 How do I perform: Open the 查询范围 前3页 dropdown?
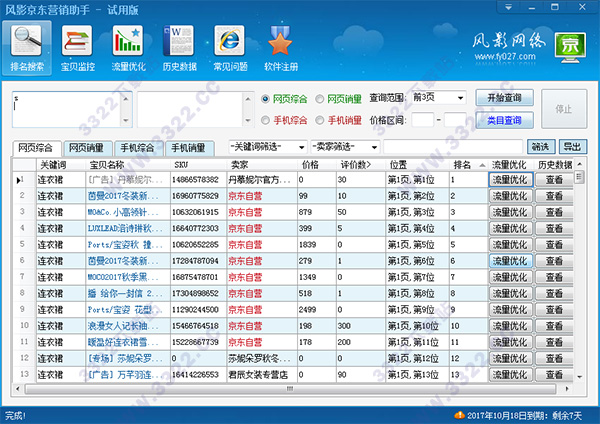click(439, 98)
